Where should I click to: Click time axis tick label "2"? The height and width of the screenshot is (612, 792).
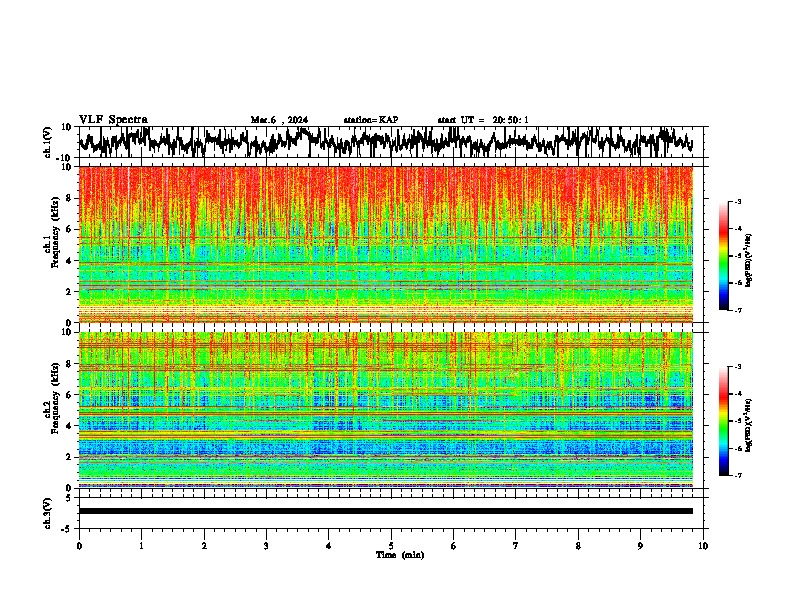pos(204,545)
